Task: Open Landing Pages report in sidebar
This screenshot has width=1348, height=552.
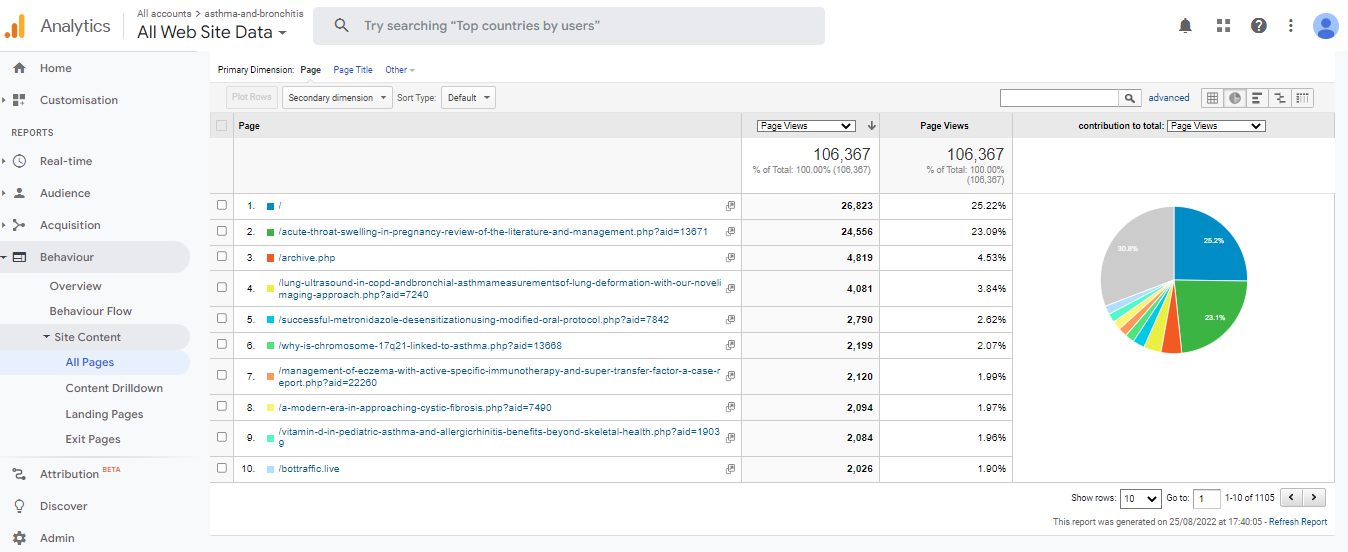Action: (104, 414)
